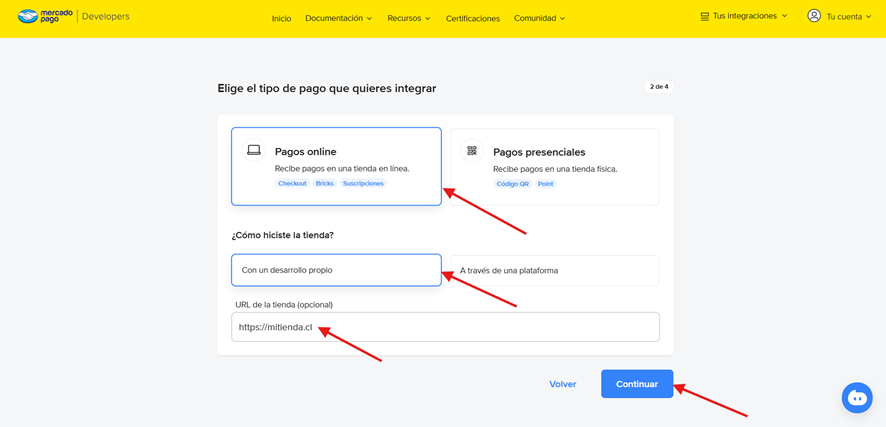This screenshot has height=427, width=886.
Task: Select the Pagos online payment option
Action: [336, 166]
